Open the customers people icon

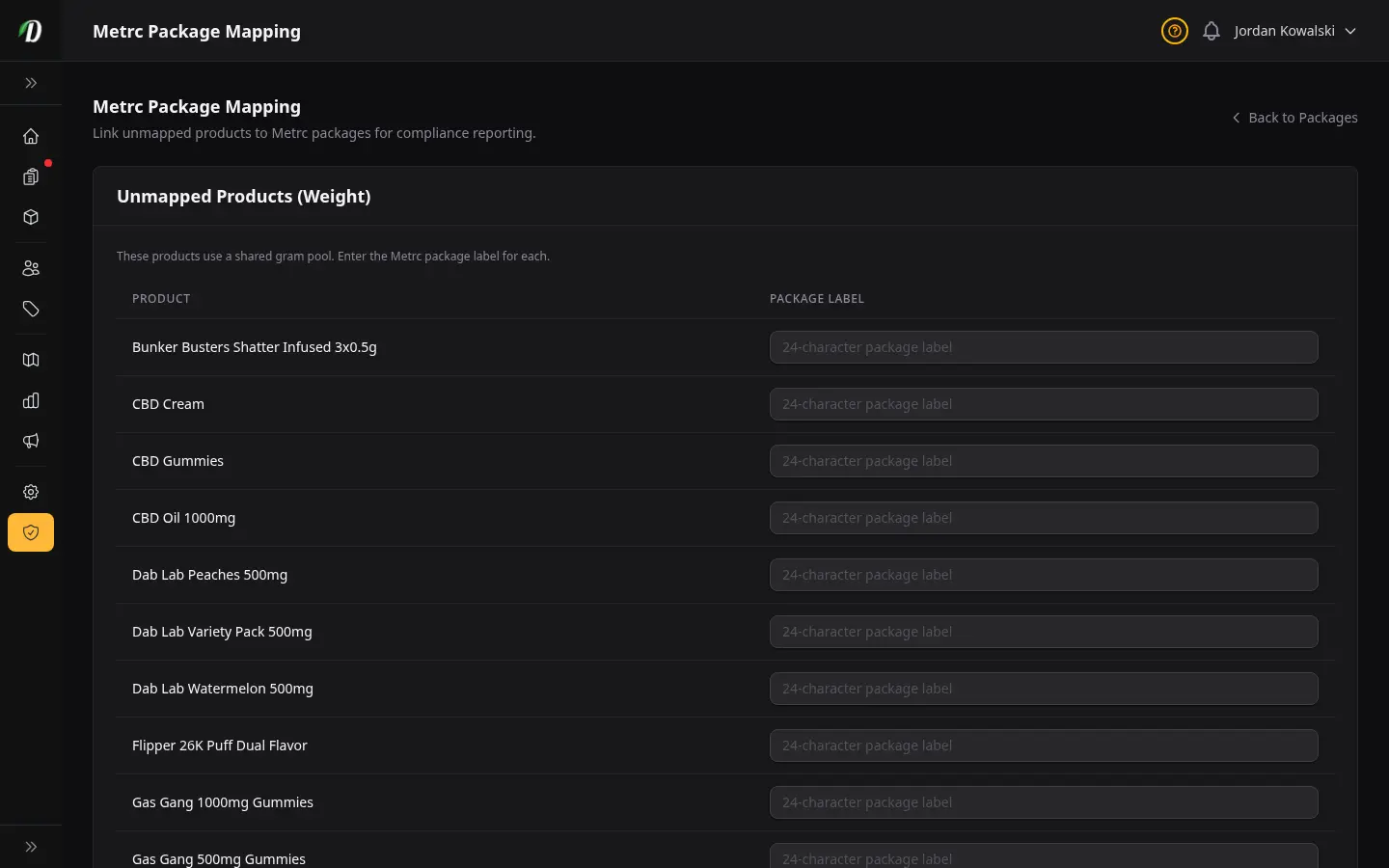(x=31, y=268)
